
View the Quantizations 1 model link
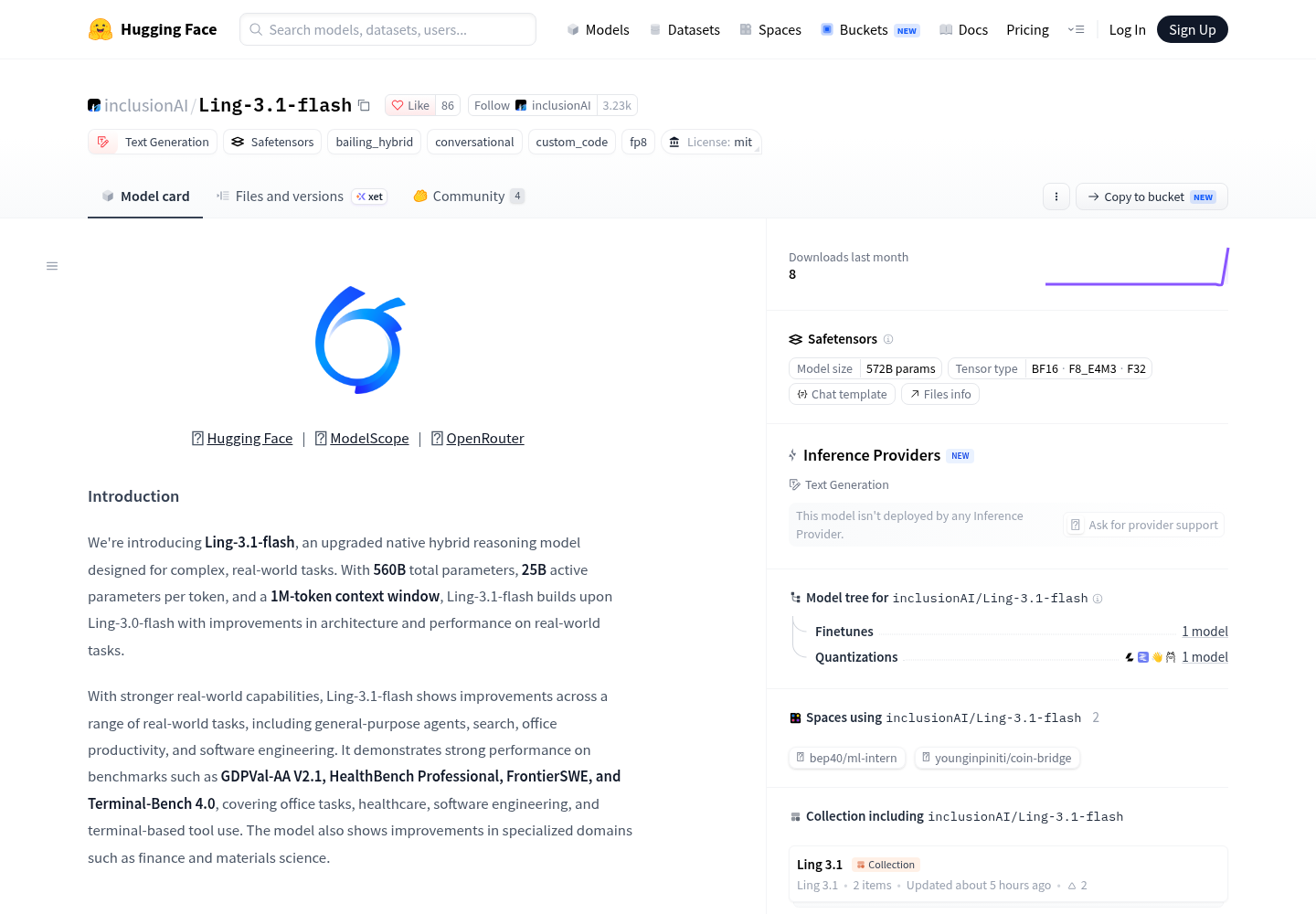point(1205,657)
